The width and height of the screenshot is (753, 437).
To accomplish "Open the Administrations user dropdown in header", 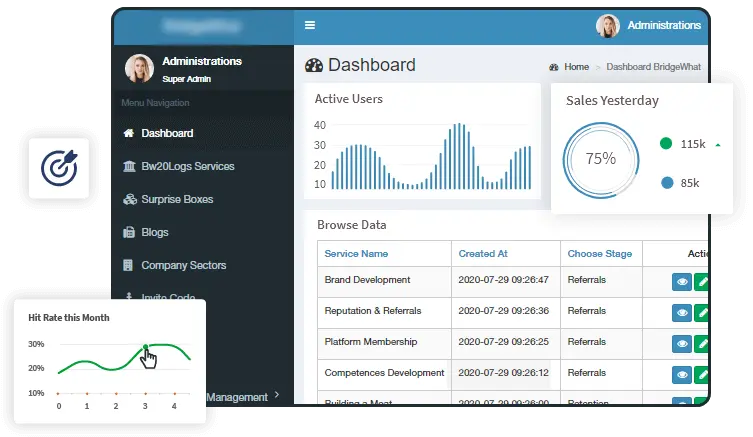I will [x=664, y=26].
